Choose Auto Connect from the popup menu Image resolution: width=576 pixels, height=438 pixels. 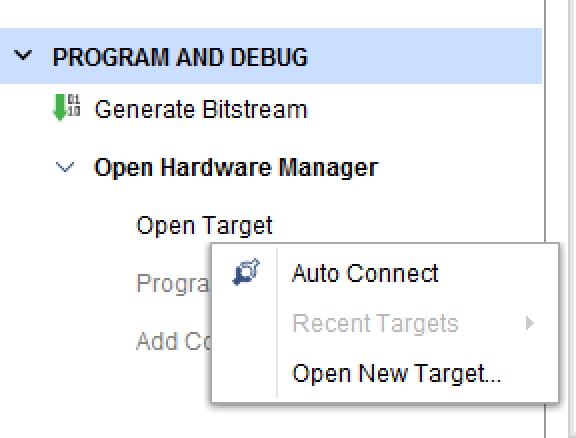365,273
